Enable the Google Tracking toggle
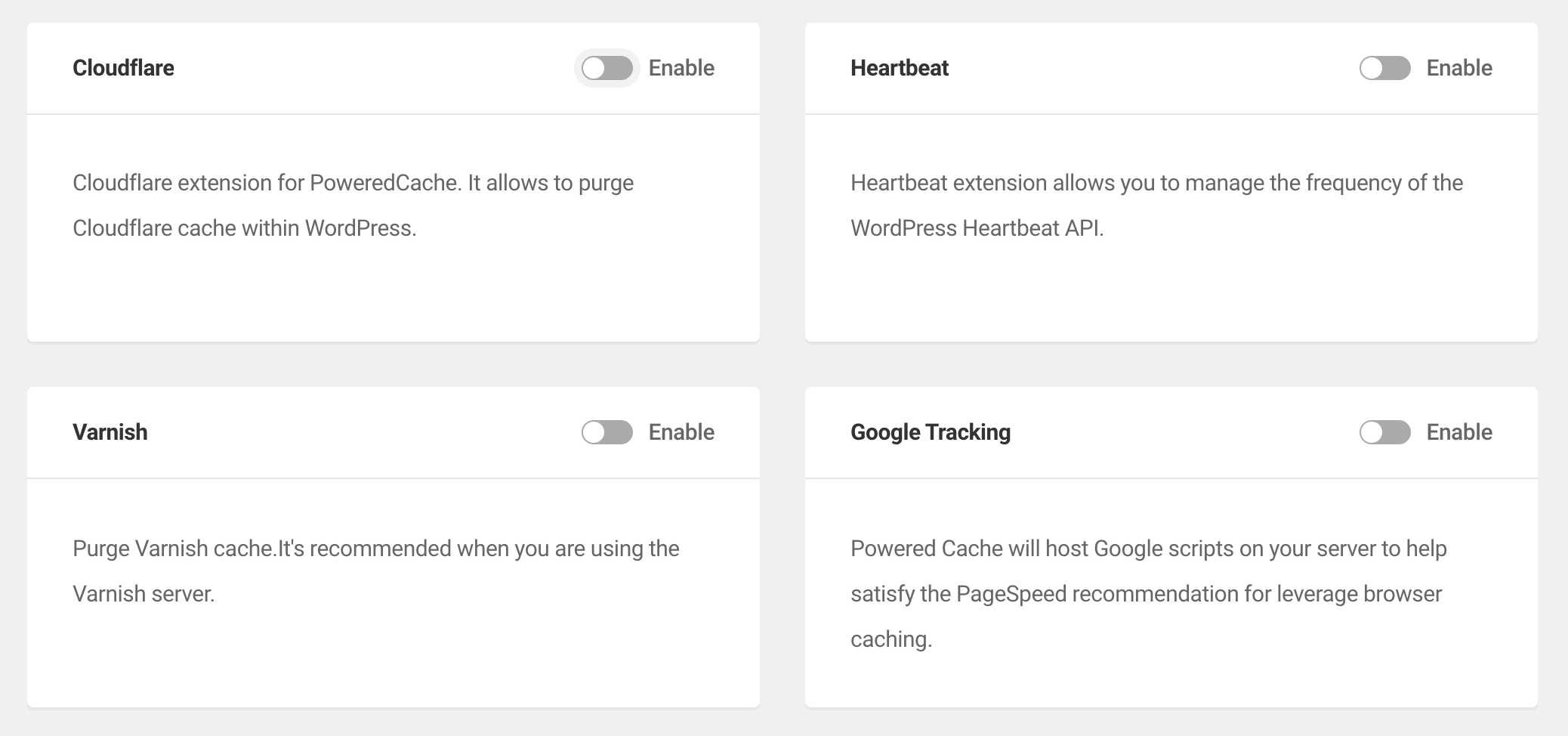1568x736 pixels. coord(1384,432)
